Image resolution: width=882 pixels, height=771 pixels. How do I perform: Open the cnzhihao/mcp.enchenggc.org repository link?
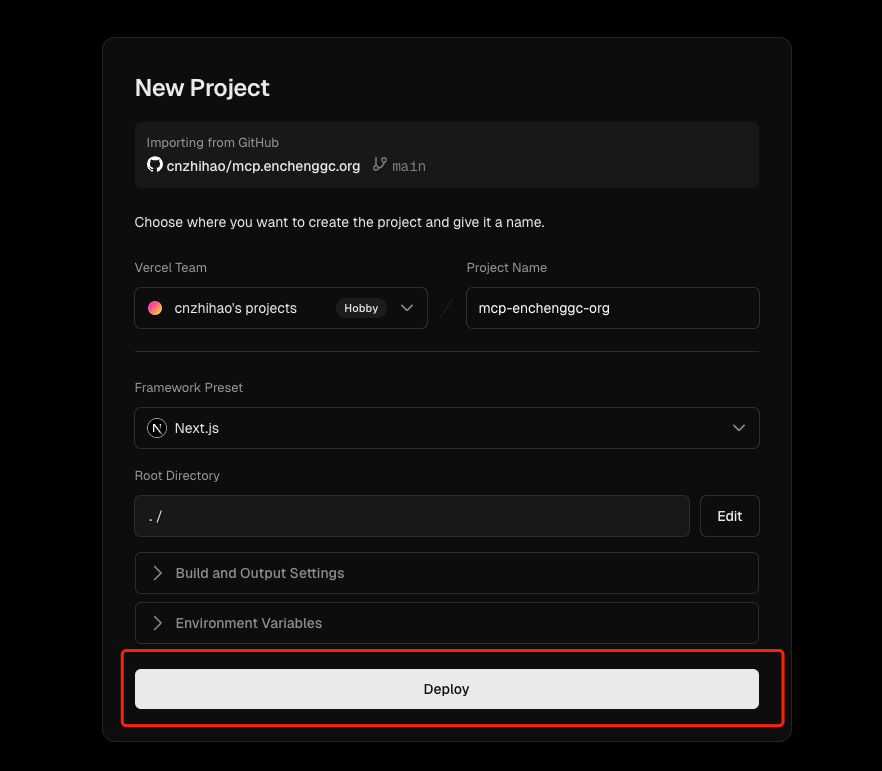coord(264,166)
